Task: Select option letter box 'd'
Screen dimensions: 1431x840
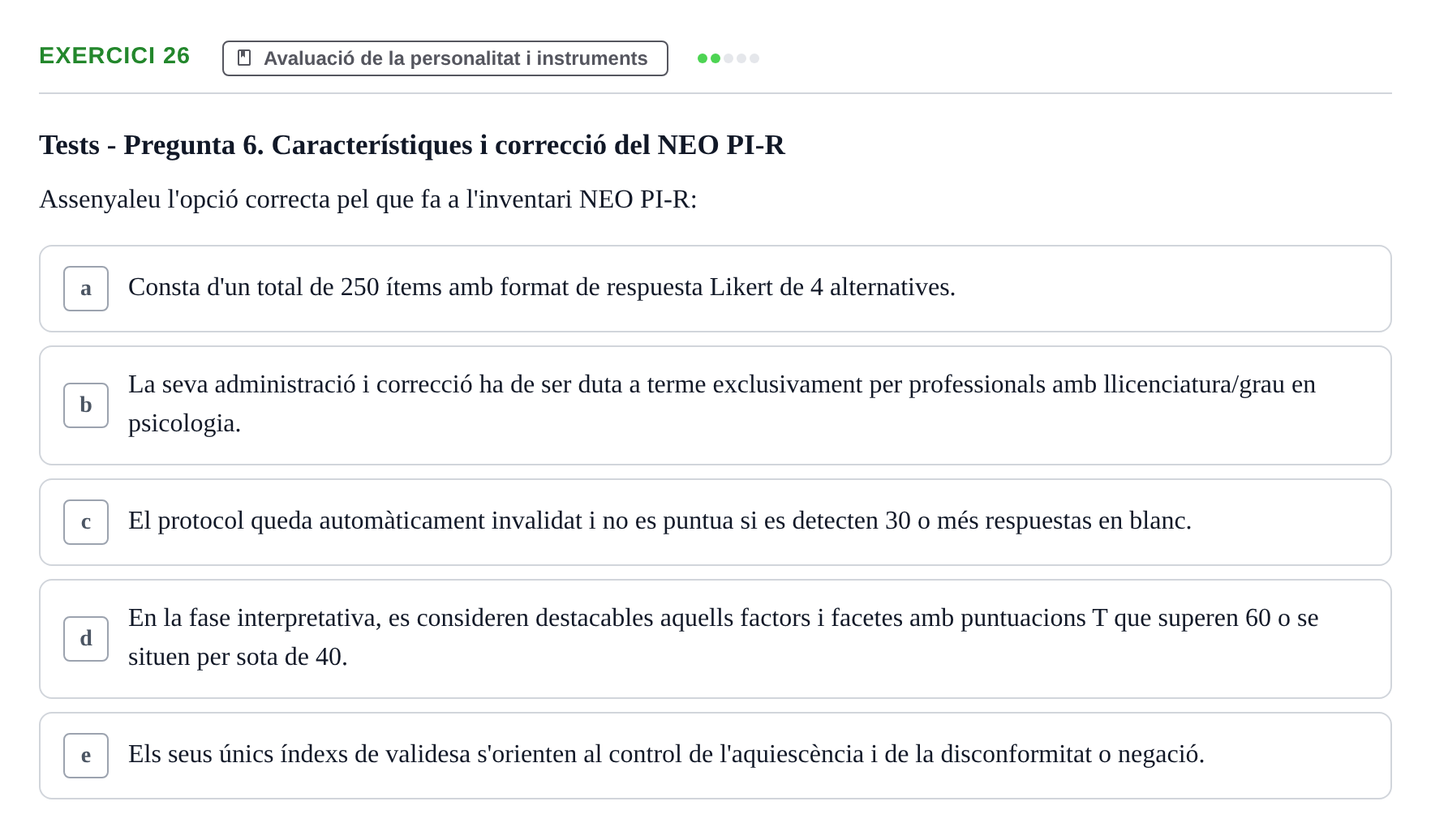Action: point(86,639)
